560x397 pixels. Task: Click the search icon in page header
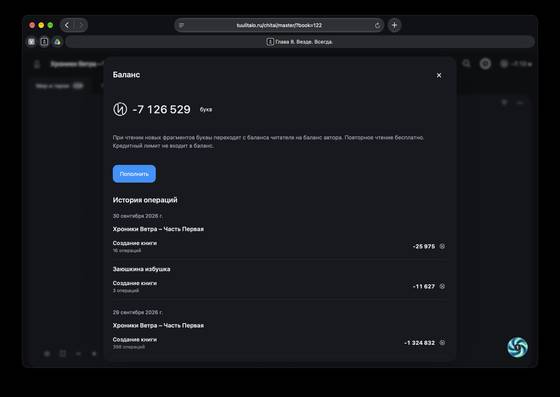click(466, 64)
